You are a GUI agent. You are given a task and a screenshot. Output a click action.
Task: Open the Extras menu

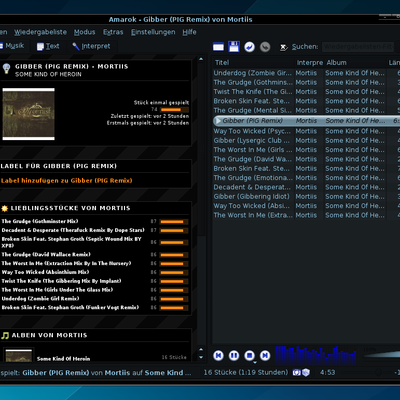(113, 32)
